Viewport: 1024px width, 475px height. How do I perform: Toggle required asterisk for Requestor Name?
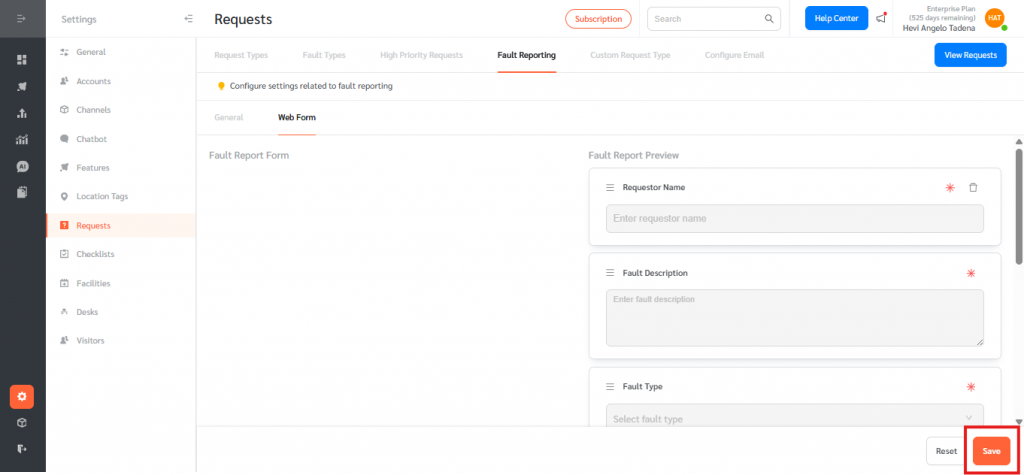coord(950,187)
